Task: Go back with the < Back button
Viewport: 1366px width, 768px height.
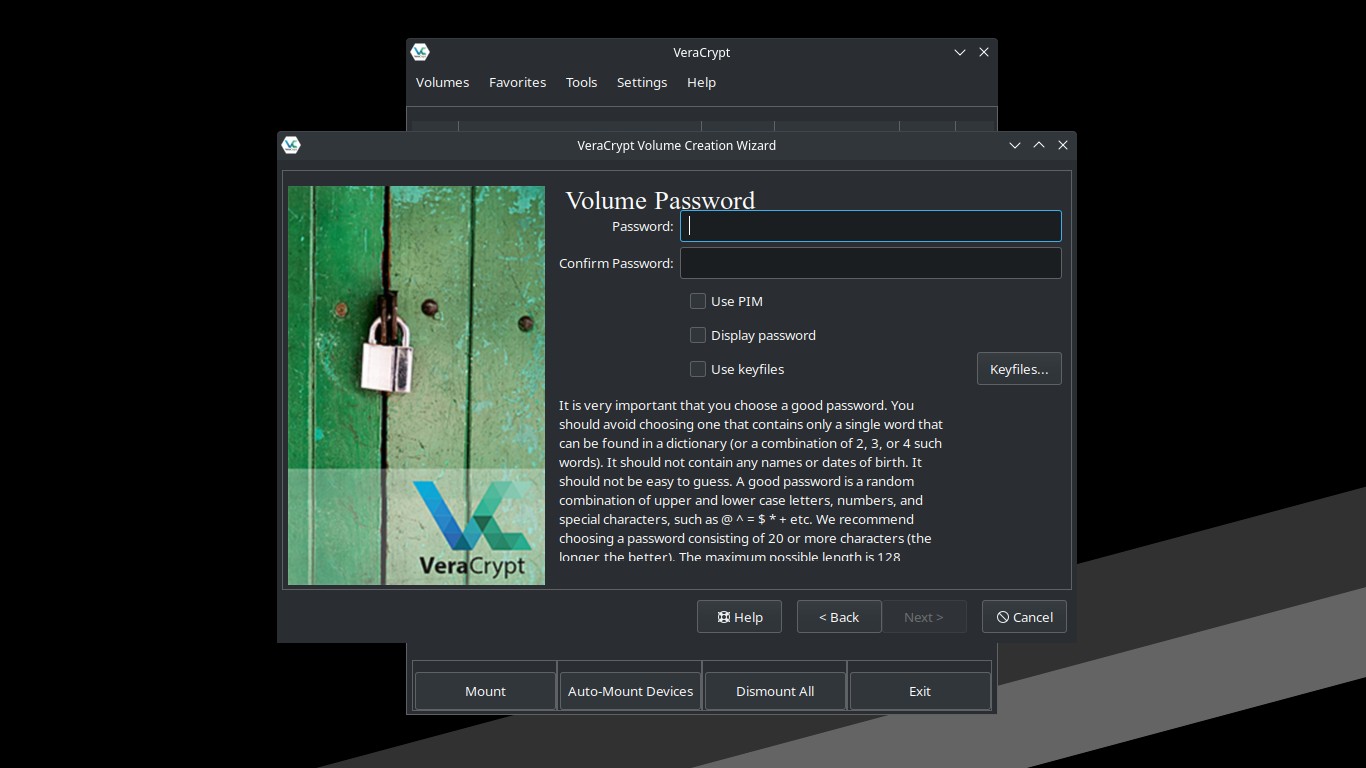Action: coord(839,617)
